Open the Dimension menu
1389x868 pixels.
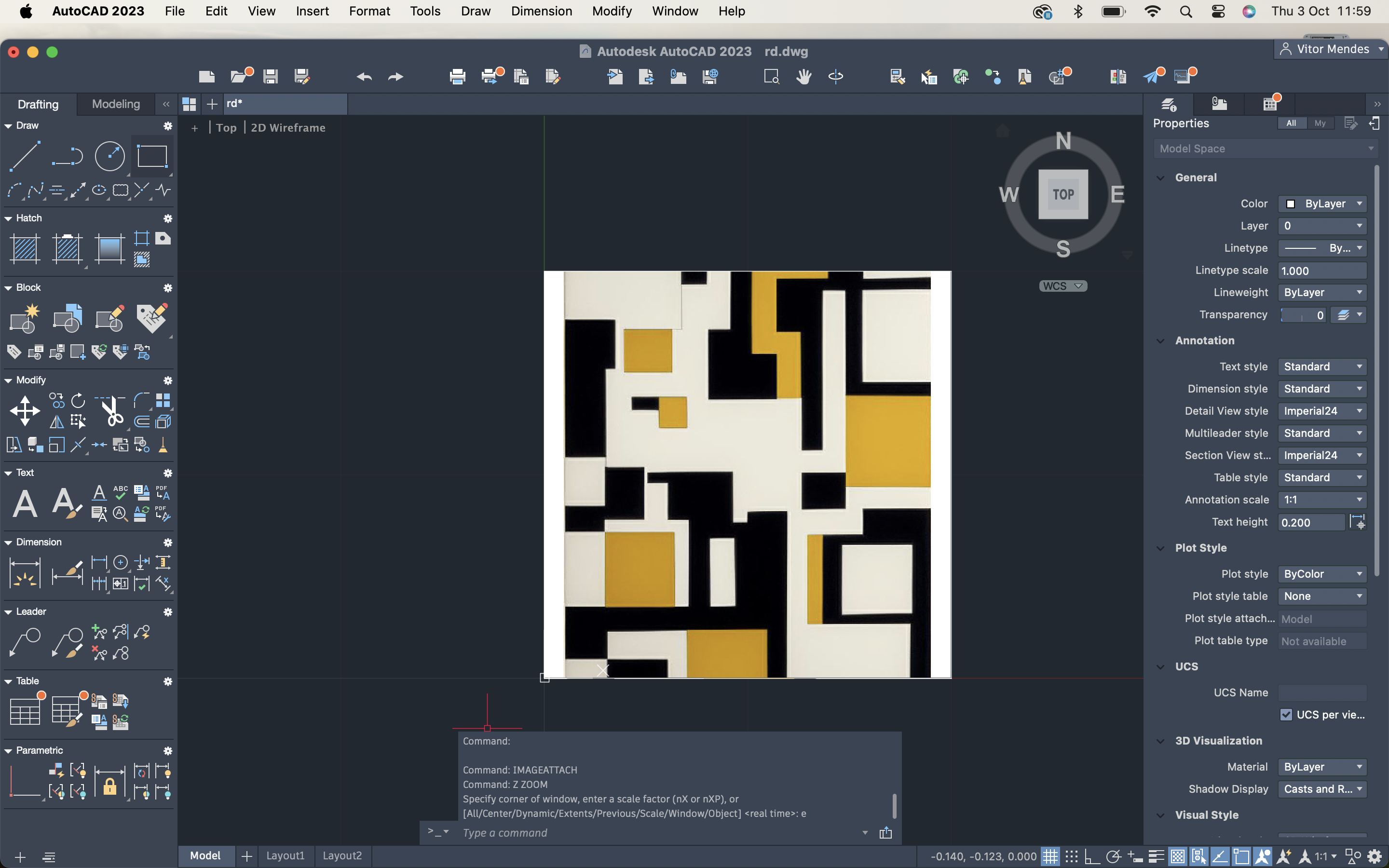coord(541,11)
